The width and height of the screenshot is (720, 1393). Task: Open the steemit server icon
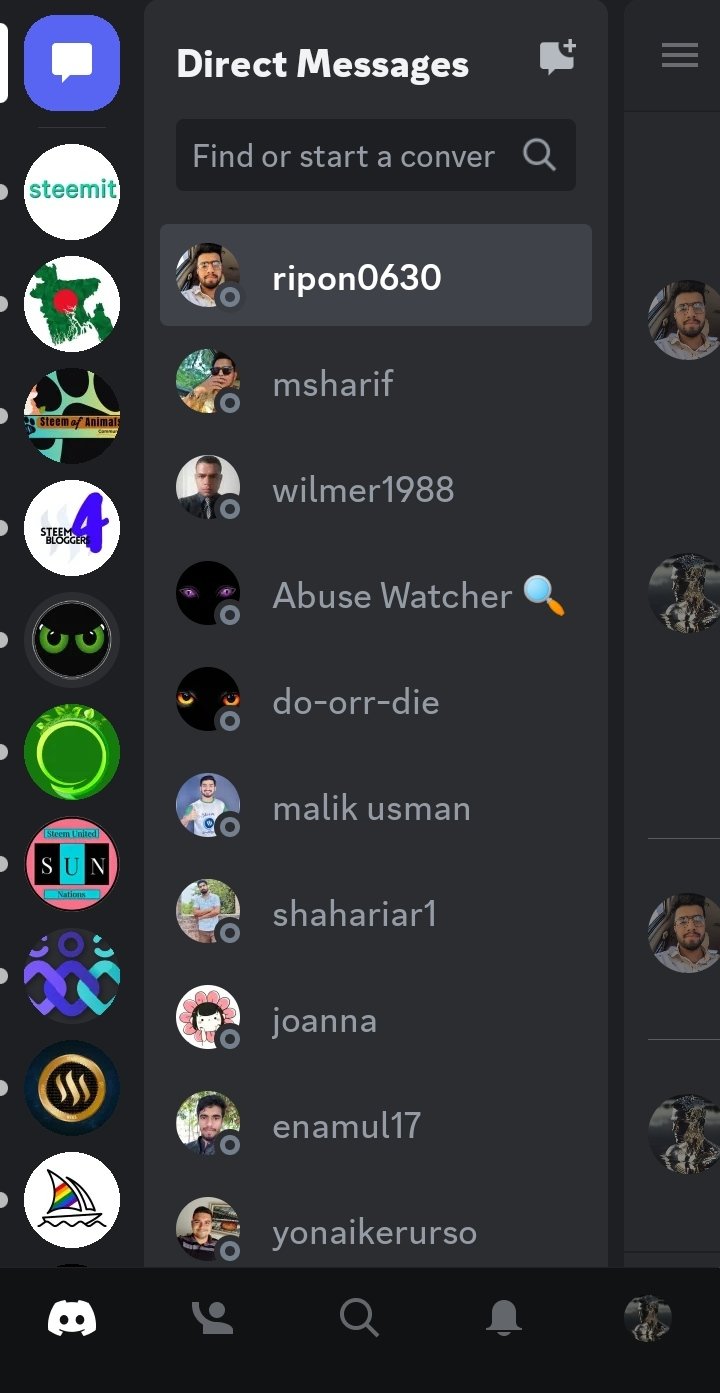[x=72, y=191]
